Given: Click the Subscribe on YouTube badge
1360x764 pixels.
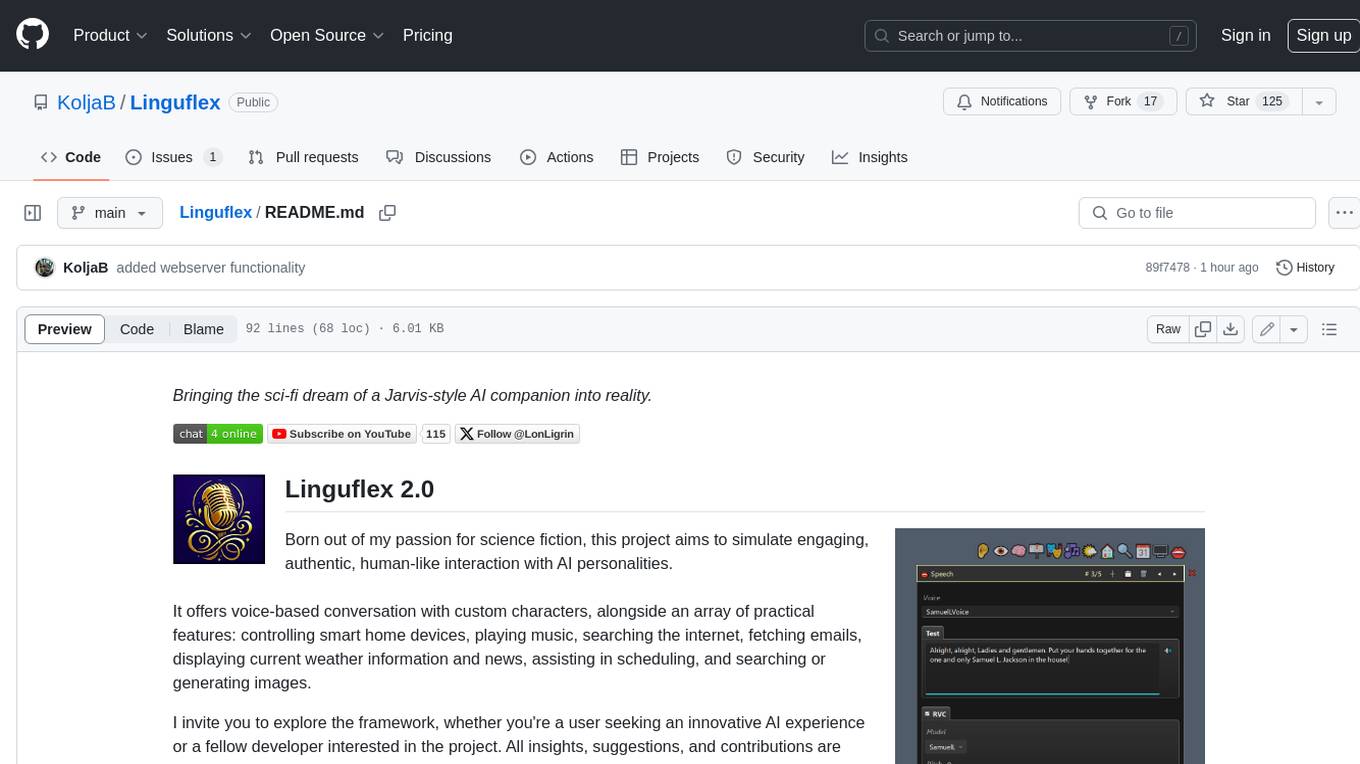Looking at the screenshot, I should tap(341, 434).
